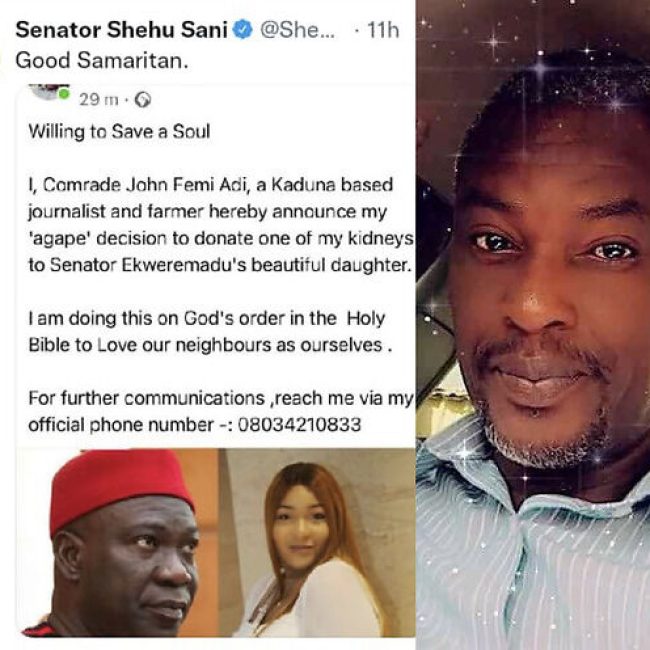Select the 'Willing to Save a Soul' headline

tap(119, 131)
